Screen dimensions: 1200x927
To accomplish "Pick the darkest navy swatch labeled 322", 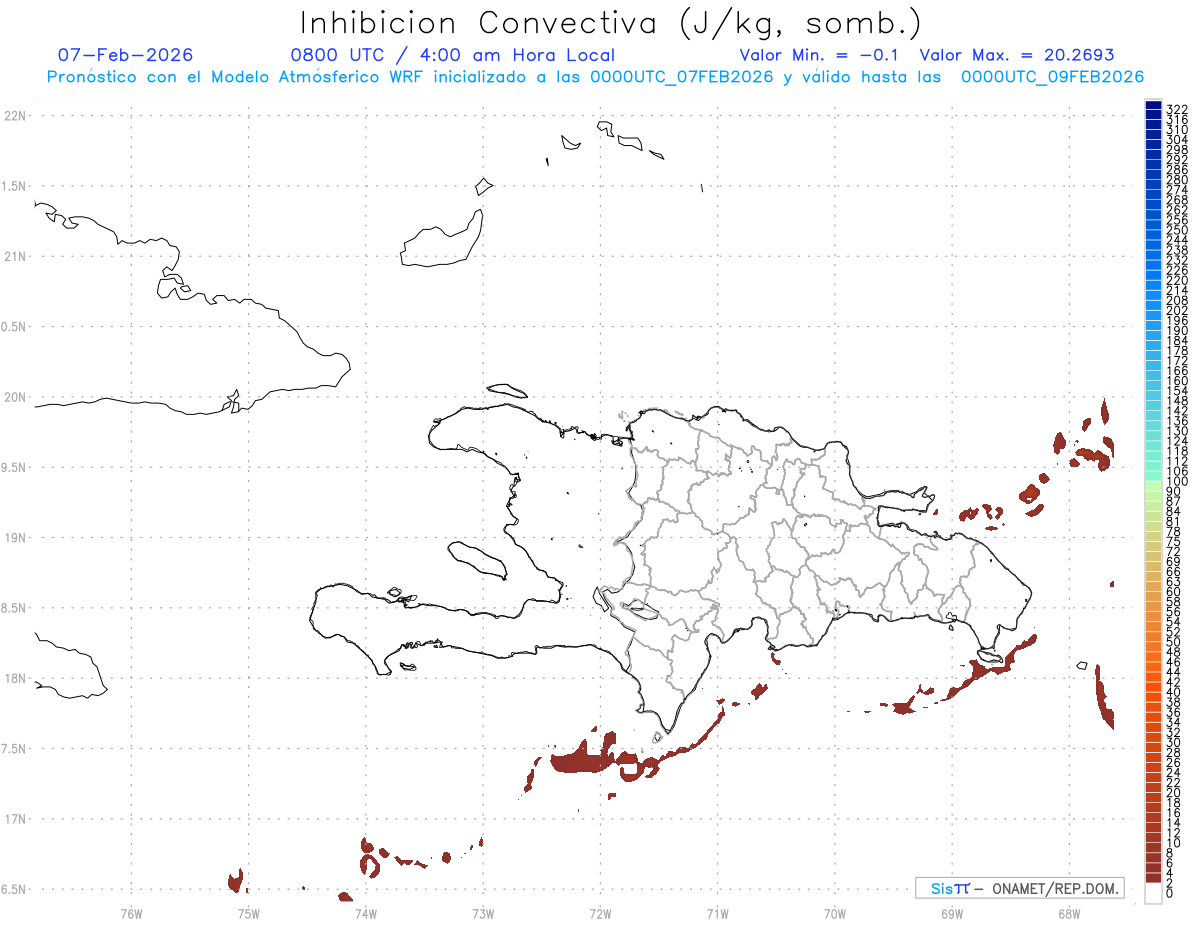I will pyautogui.click(x=1153, y=105).
